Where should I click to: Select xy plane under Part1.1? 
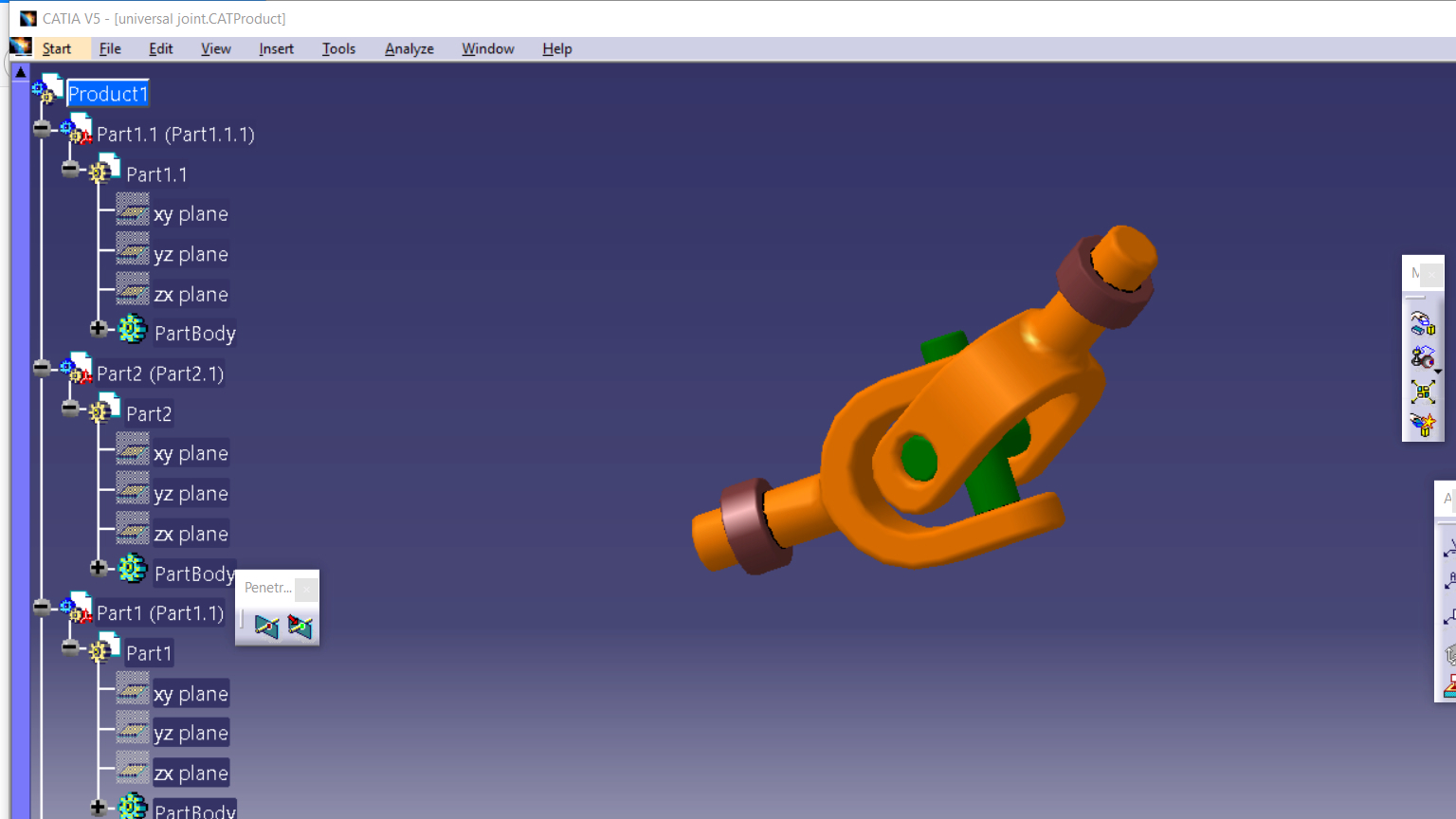pyautogui.click(x=191, y=214)
